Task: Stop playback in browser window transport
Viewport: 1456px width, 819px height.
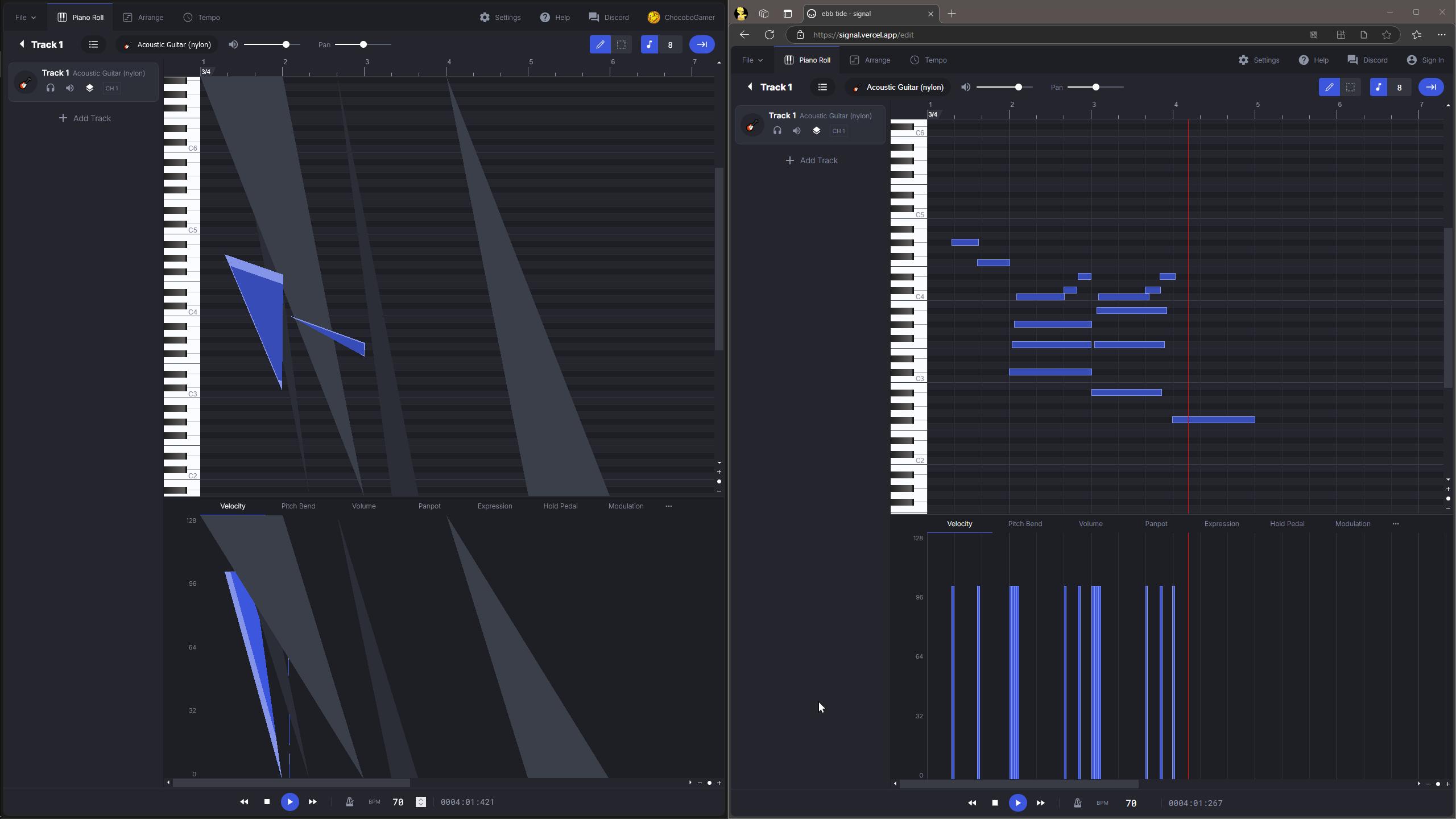Action: click(995, 803)
